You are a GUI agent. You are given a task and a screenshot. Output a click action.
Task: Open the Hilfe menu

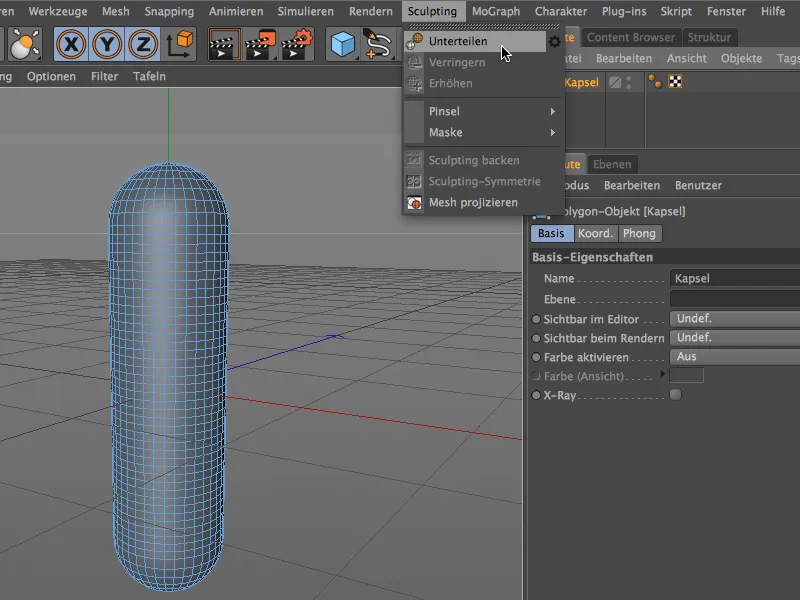772,11
